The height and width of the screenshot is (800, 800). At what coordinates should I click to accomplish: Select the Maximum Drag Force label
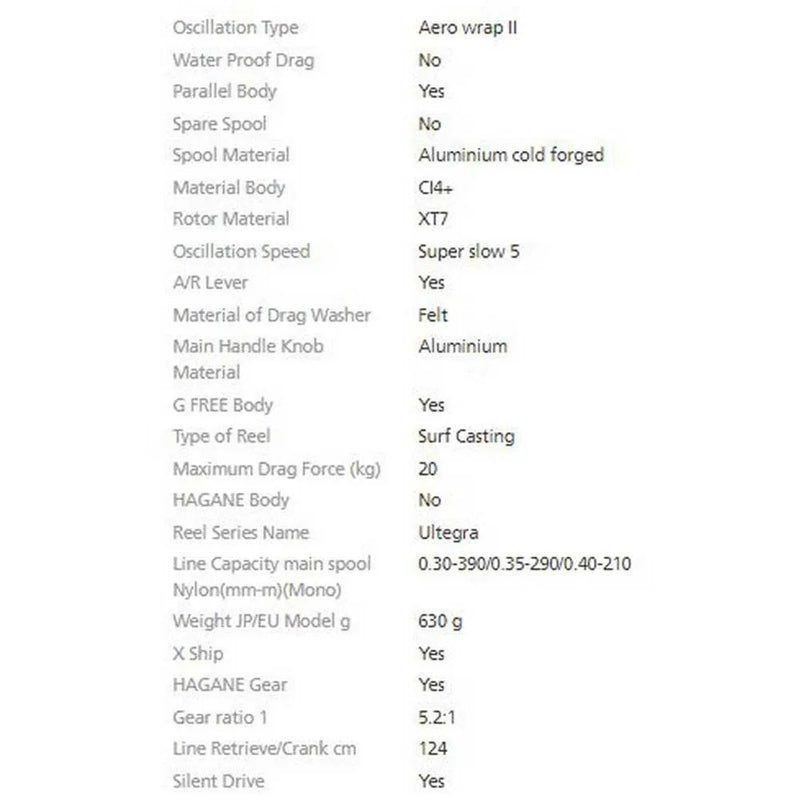pyautogui.click(x=277, y=469)
